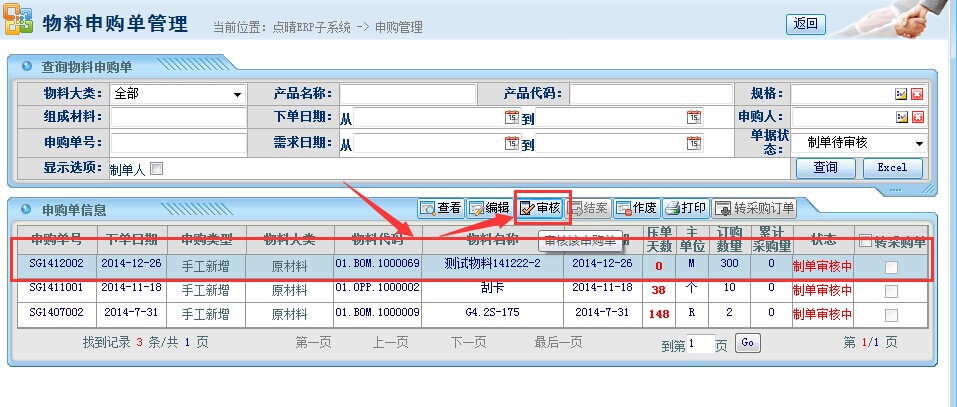
Task: Check the 转采购单 checkbox for row SG1407002
Action: pos(891,314)
